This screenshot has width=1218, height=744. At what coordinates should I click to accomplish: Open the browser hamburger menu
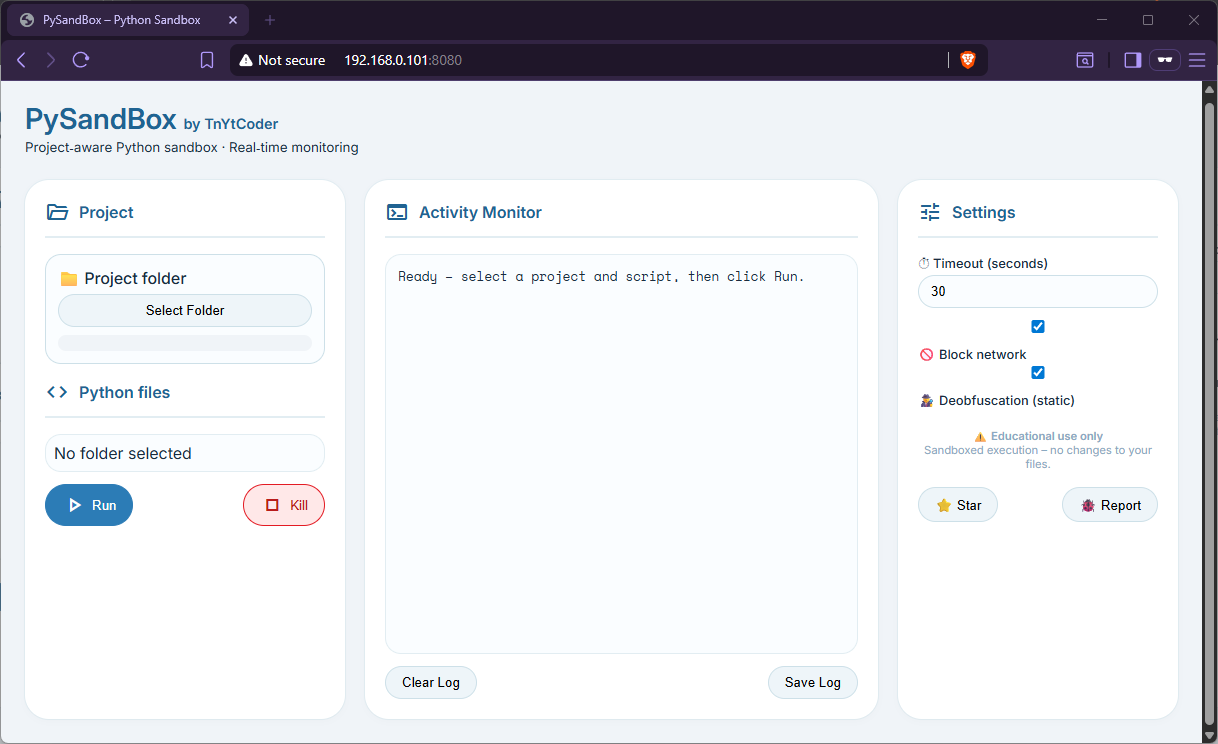point(1197,60)
